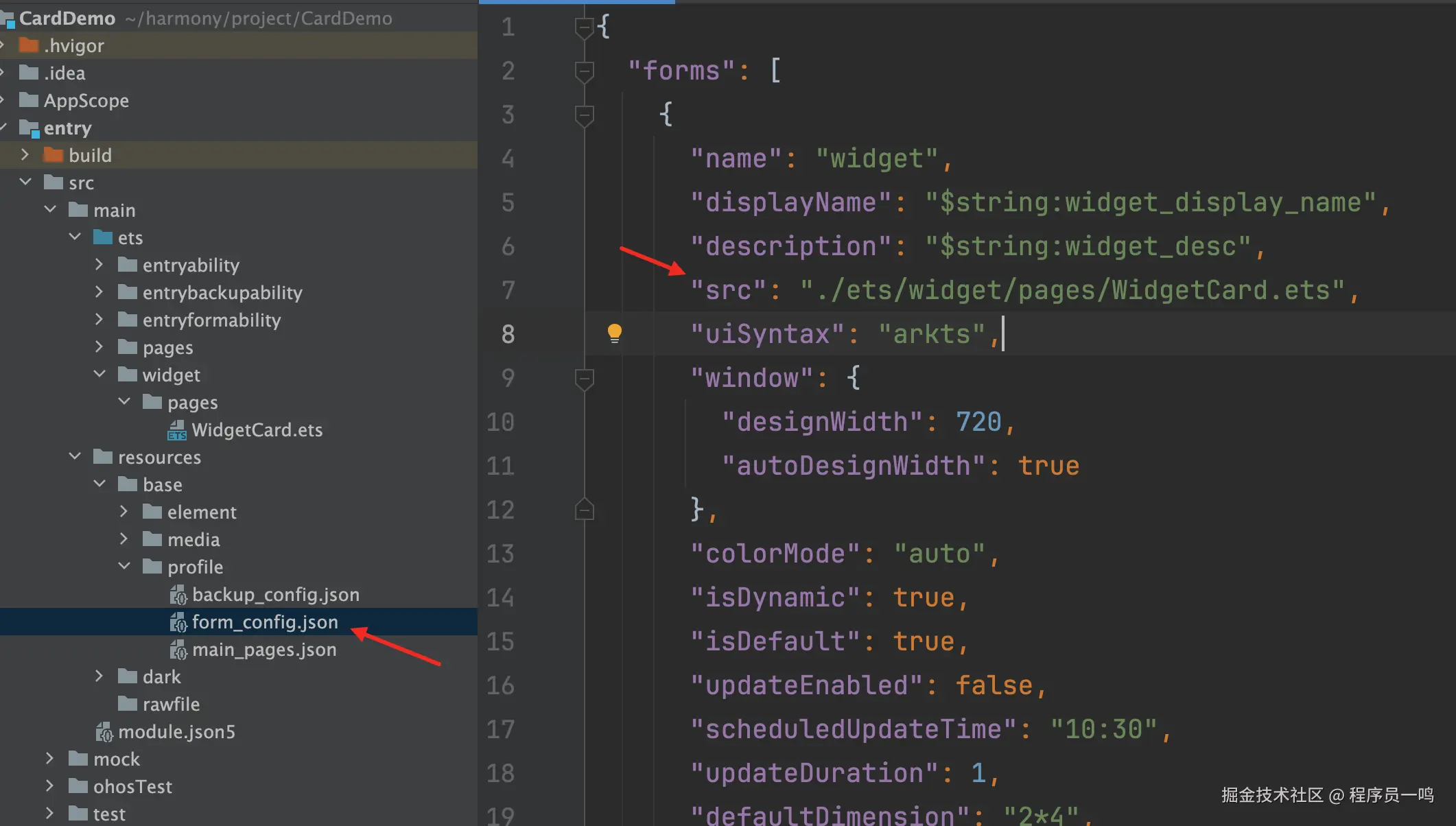
Task: Collapse the profile folder
Action: click(124, 567)
